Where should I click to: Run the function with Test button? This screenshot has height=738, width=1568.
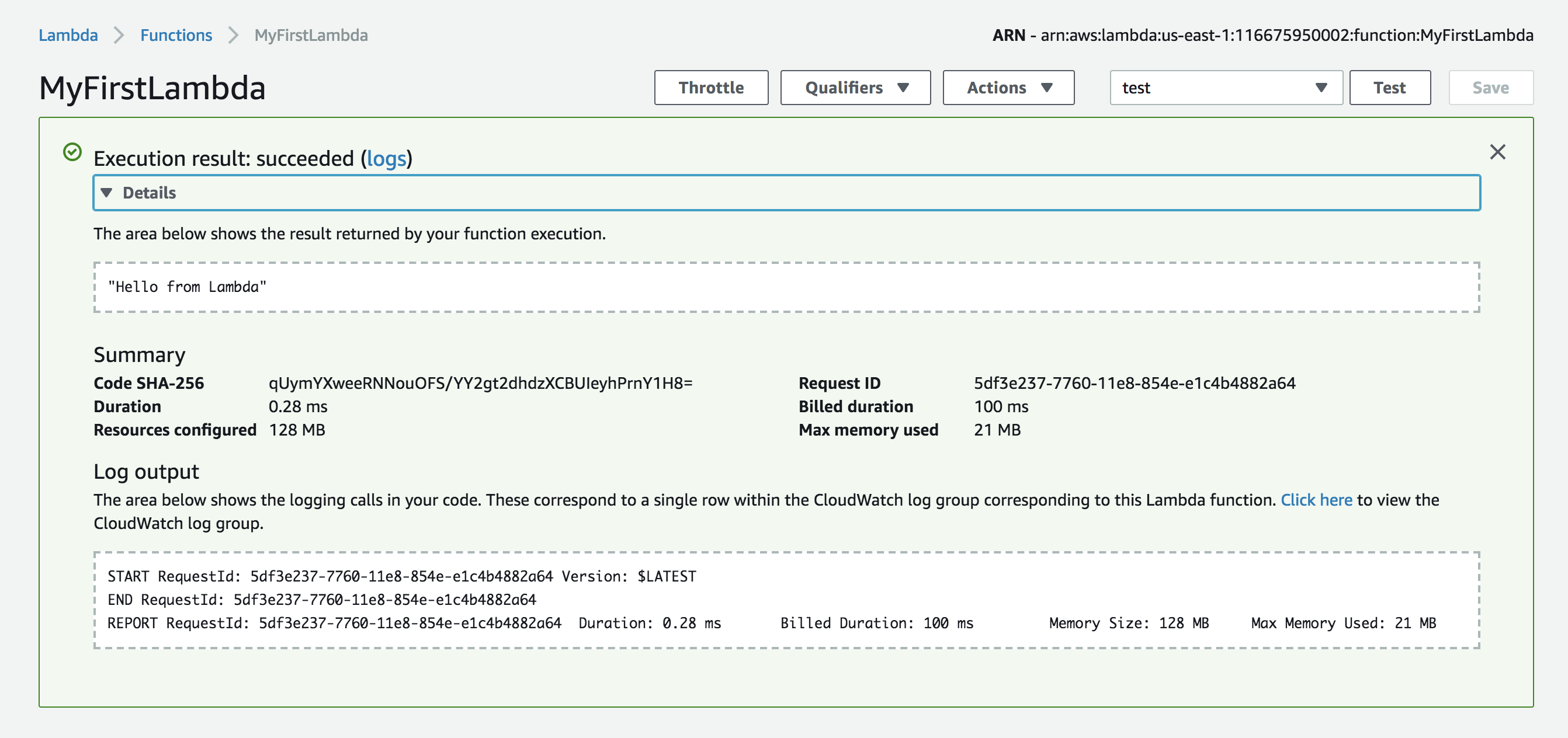(x=1390, y=88)
